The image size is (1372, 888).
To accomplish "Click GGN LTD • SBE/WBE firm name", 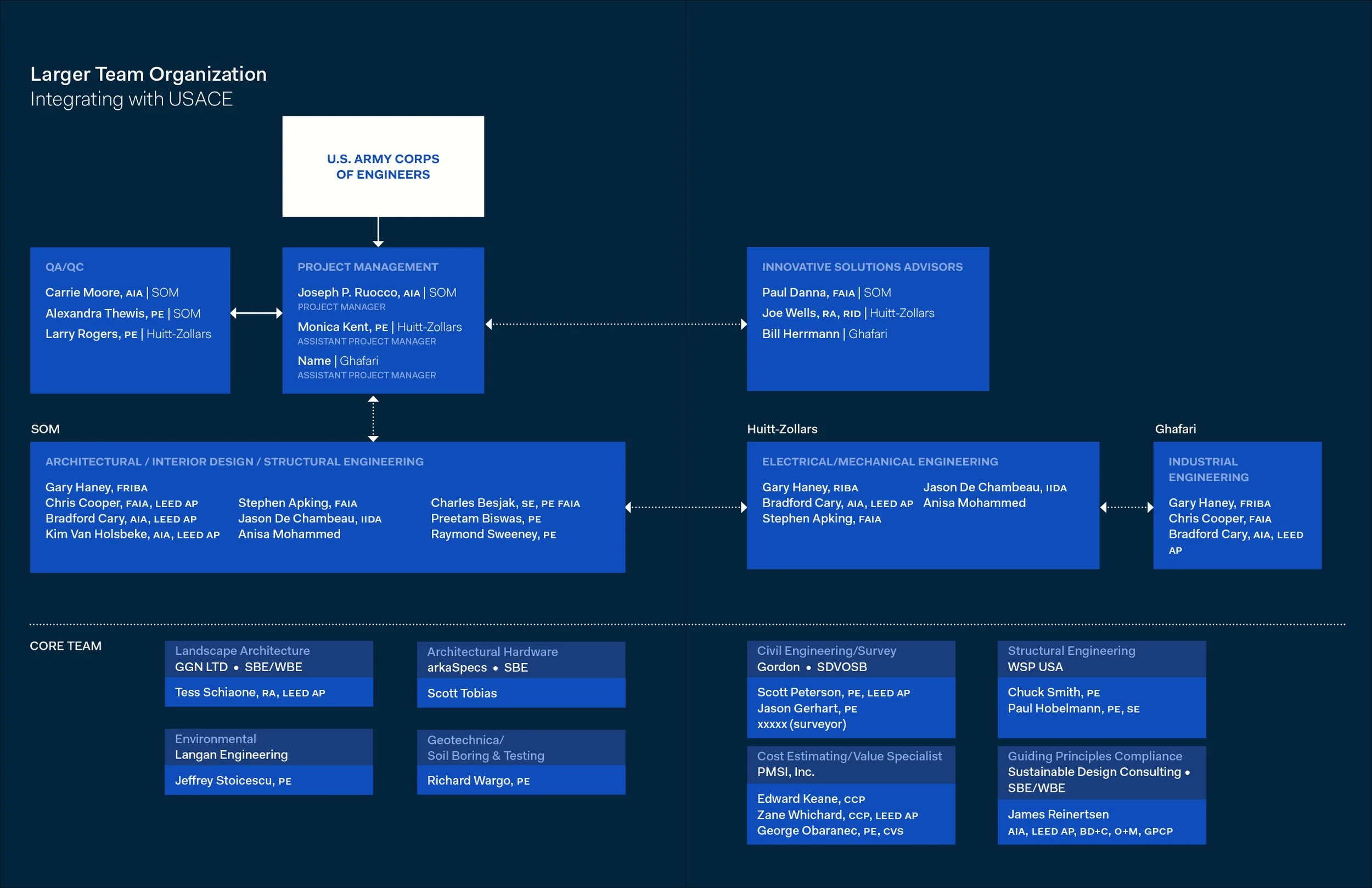I will [239, 667].
